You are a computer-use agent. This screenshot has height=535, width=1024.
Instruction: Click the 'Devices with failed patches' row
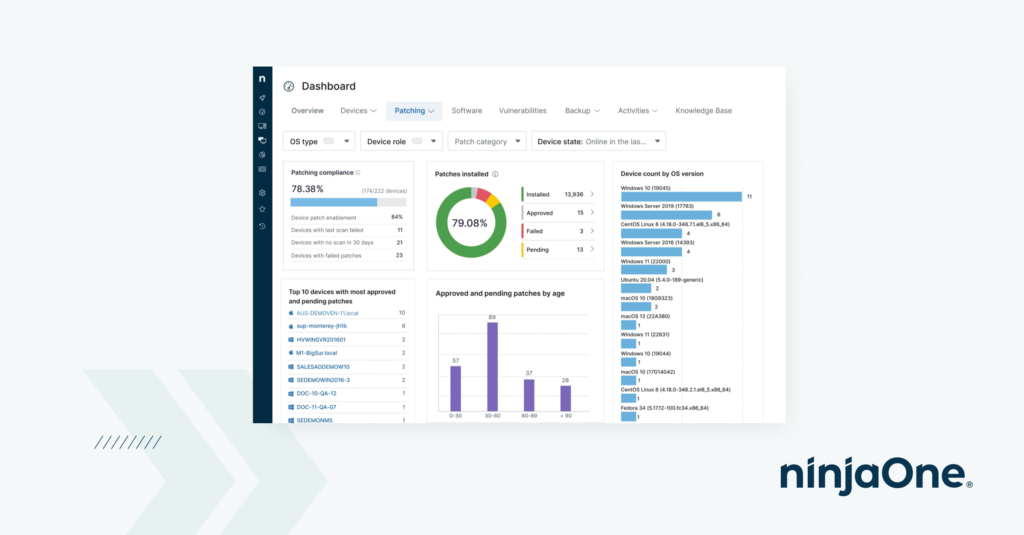[347, 255]
